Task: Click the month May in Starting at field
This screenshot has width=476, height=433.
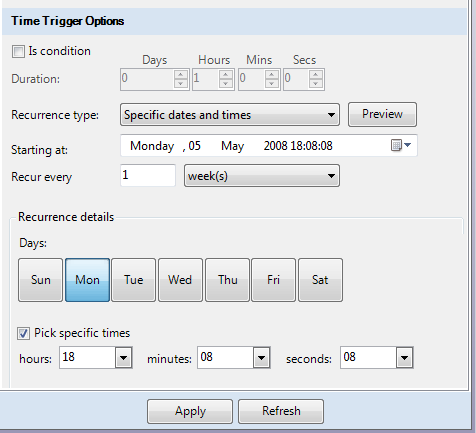Action: pos(232,146)
